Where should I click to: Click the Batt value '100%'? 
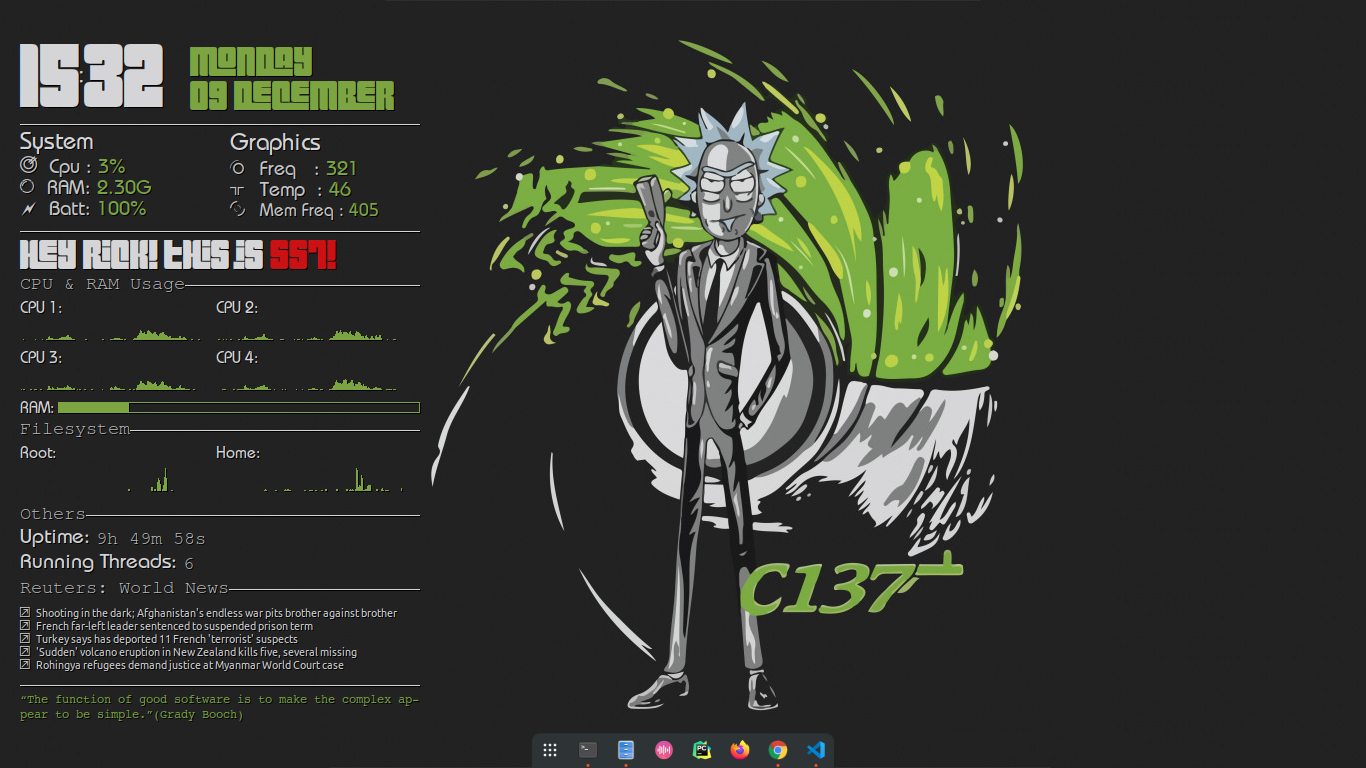(x=122, y=208)
